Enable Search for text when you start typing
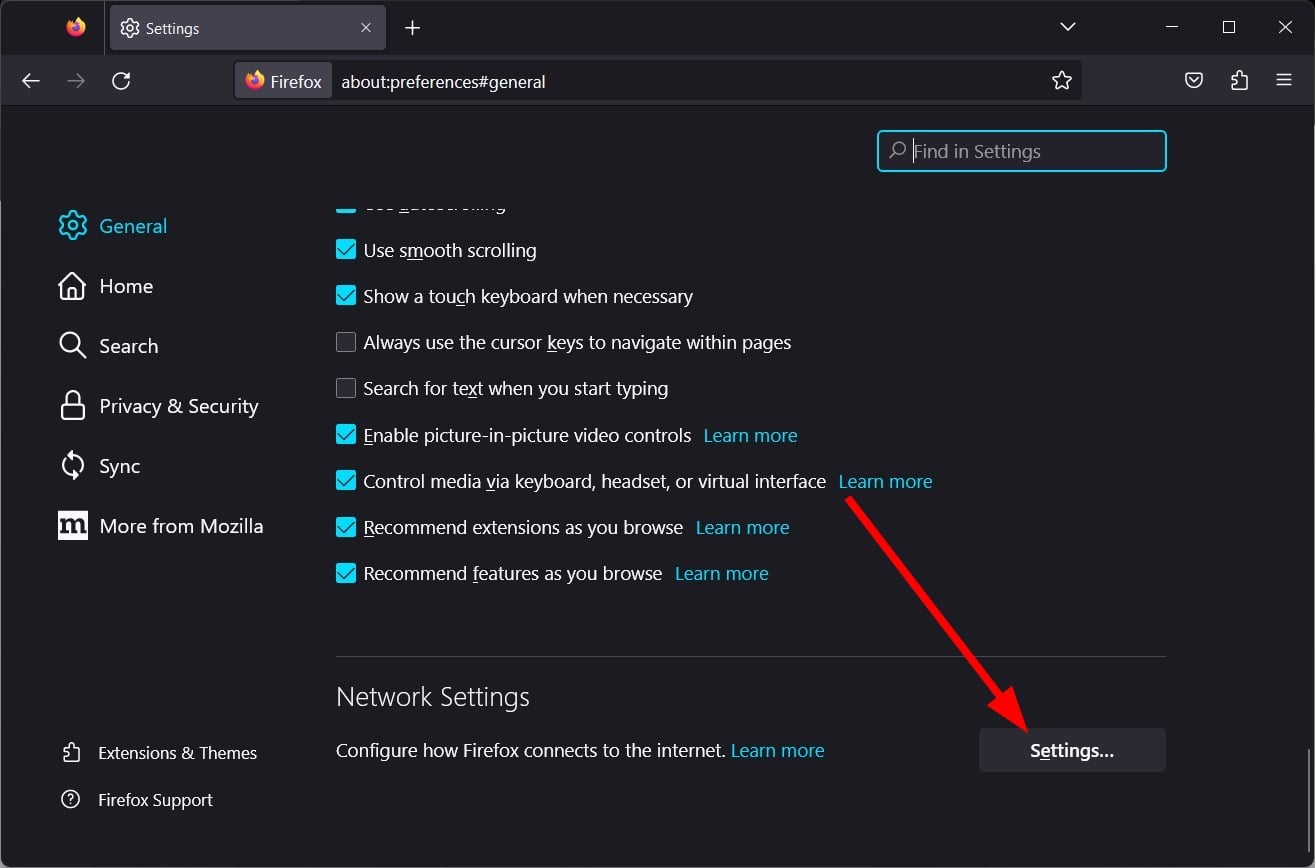 346,388
